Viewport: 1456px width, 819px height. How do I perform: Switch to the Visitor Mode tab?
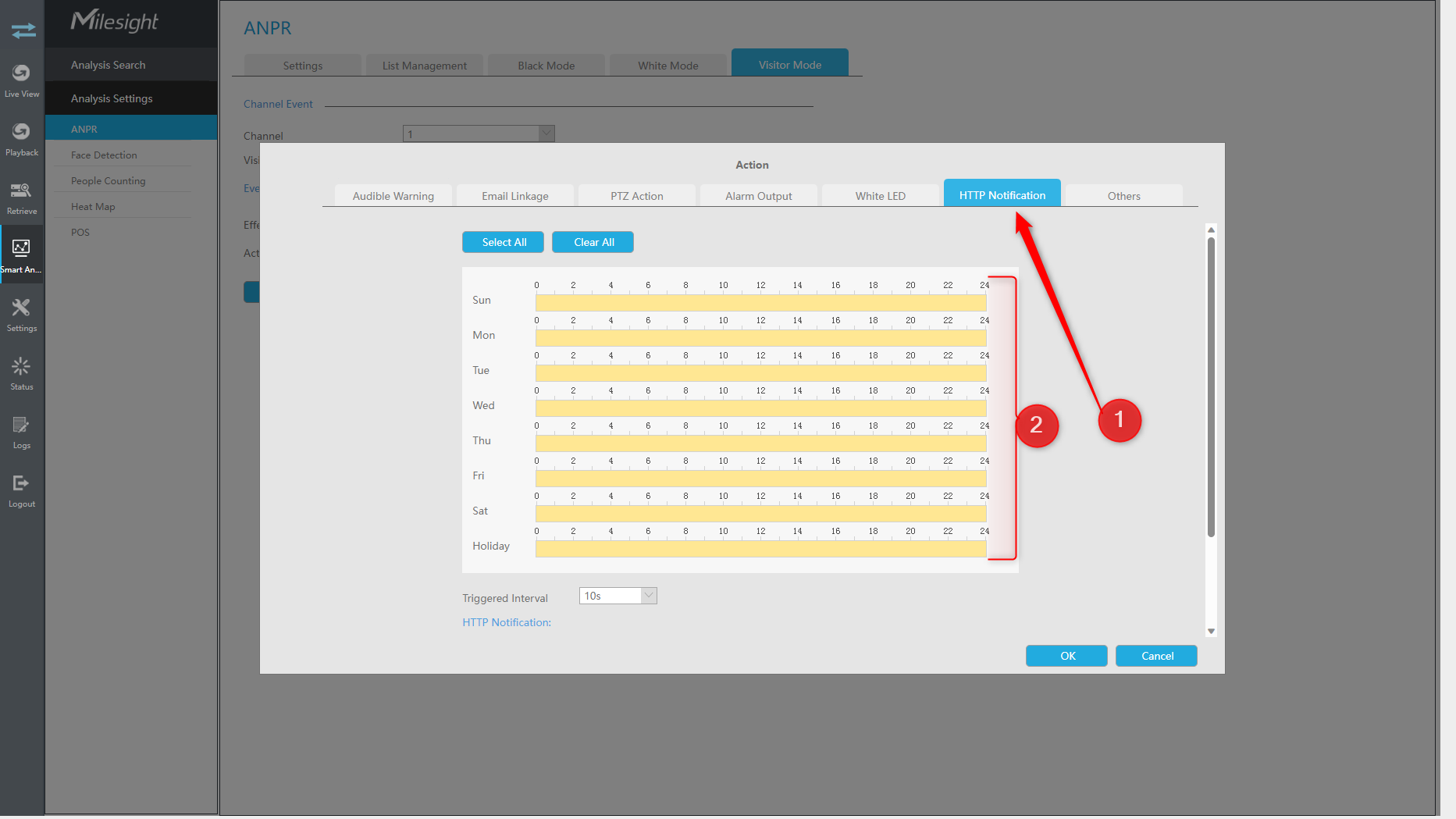790,62
